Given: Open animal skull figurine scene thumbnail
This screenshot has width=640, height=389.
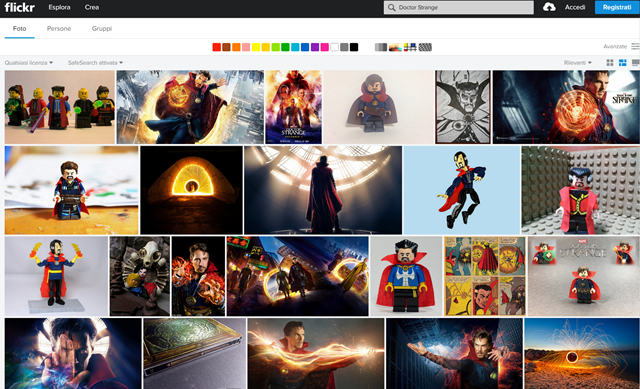Looking at the screenshot, I should pyautogui.click(x=140, y=276).
